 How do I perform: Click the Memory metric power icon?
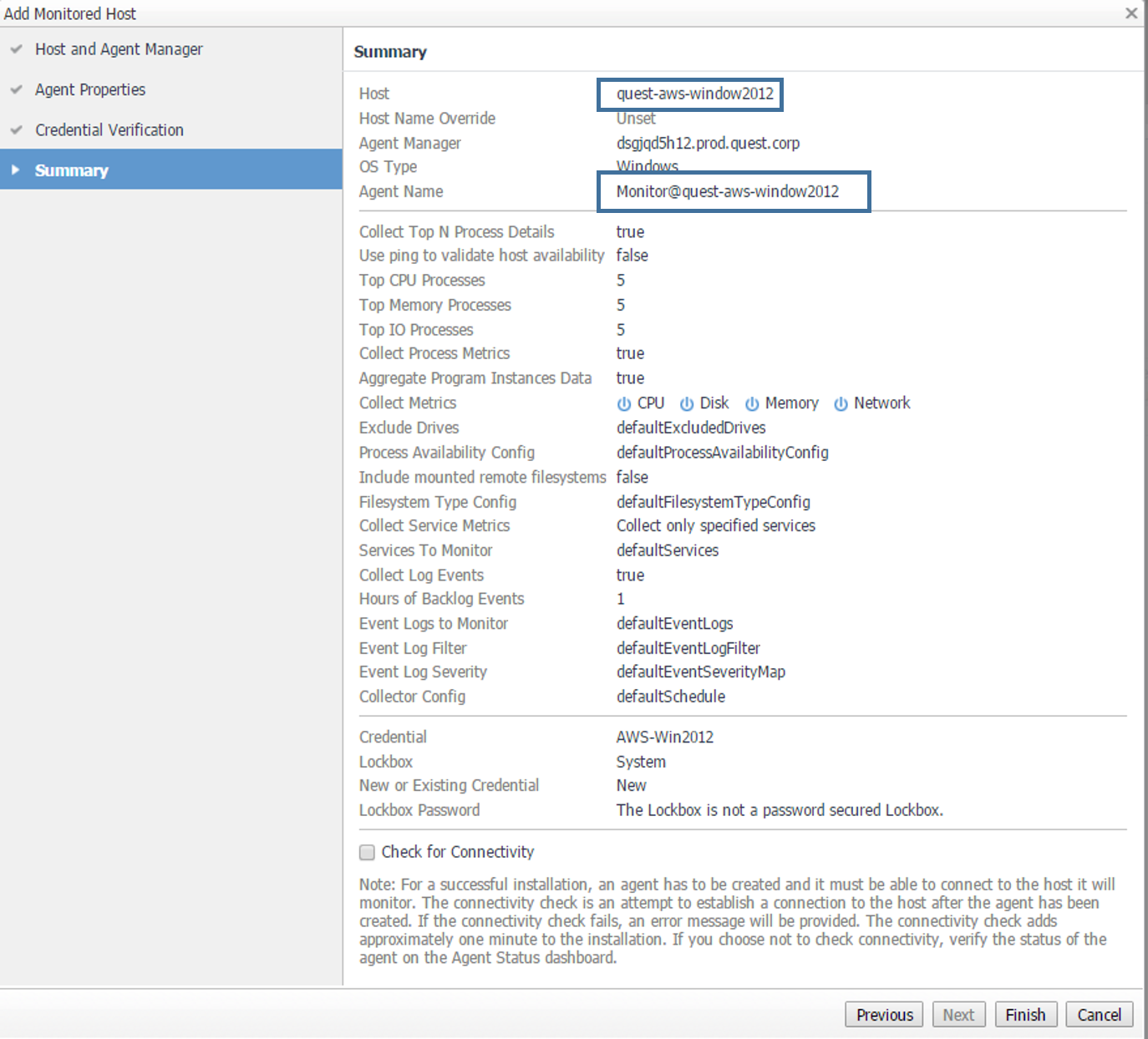click(x=752, y=404)
